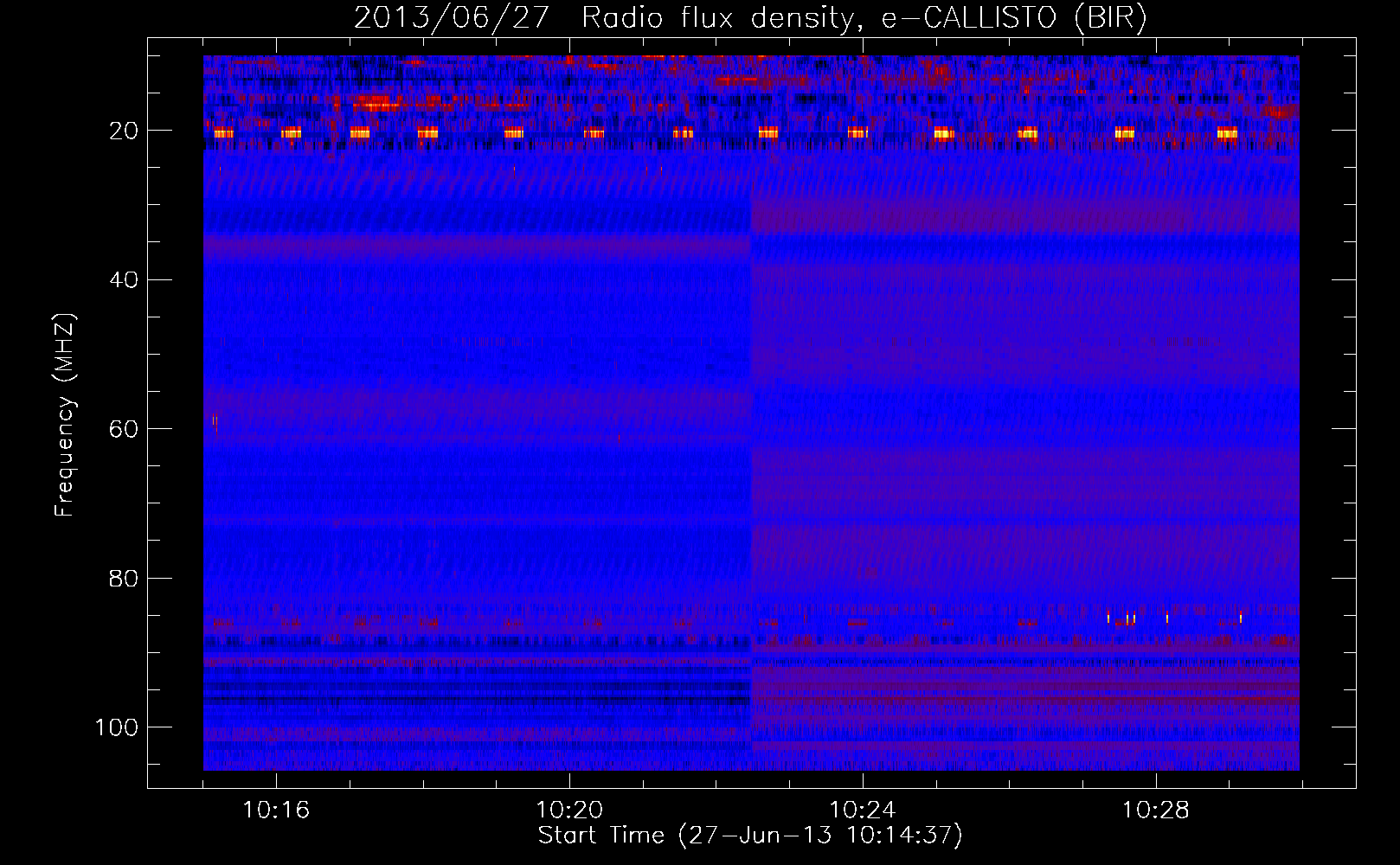Click the 'Frequency (MHZ)' y-axis label
The image size is (1400, 865).
(65, 415)
